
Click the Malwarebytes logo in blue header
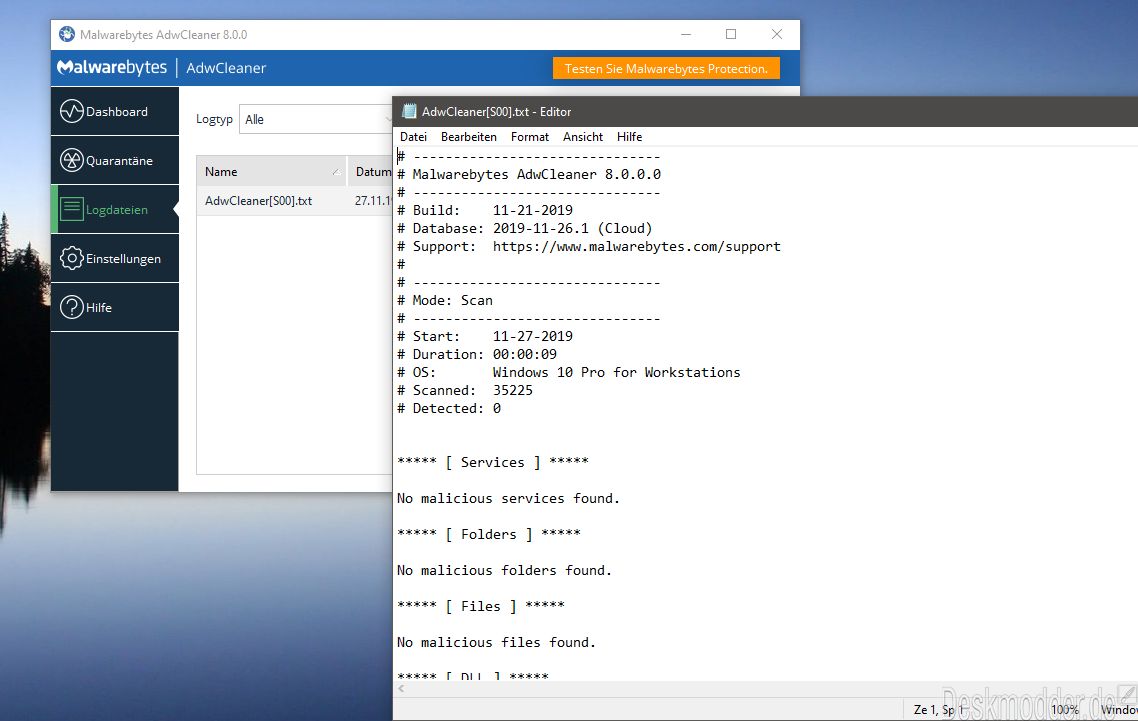point(112,68)
